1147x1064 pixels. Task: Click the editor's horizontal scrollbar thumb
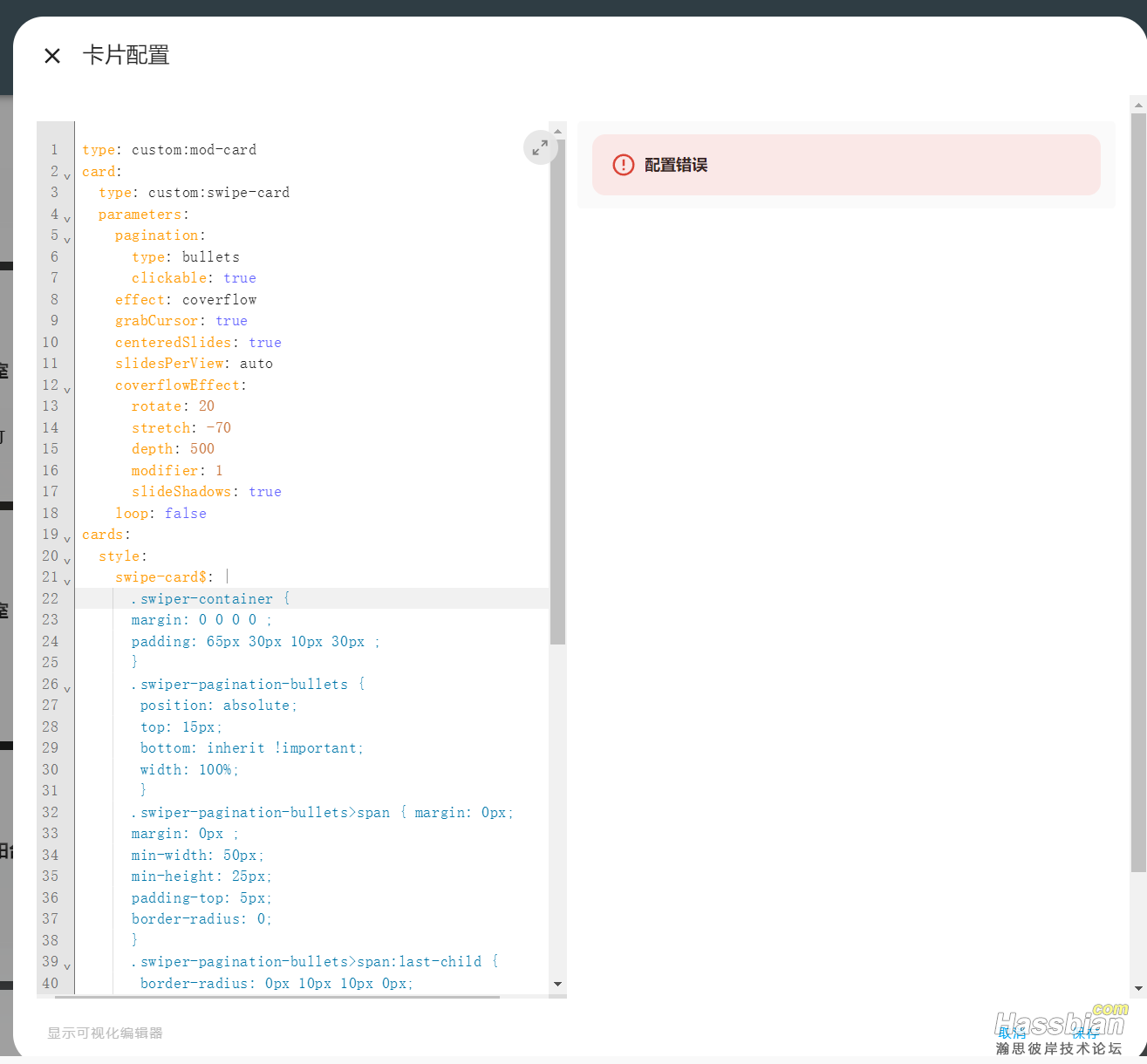click(x=277, y=996)
